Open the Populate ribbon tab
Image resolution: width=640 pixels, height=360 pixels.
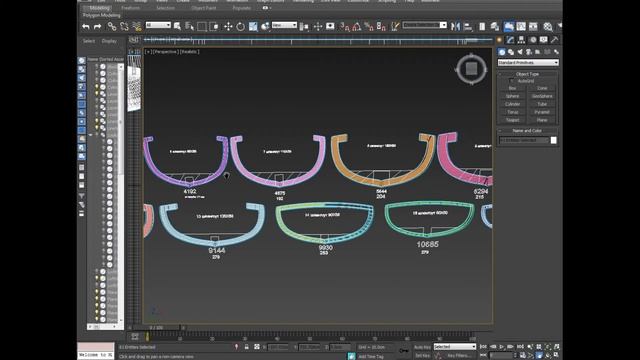click(242, 8)
